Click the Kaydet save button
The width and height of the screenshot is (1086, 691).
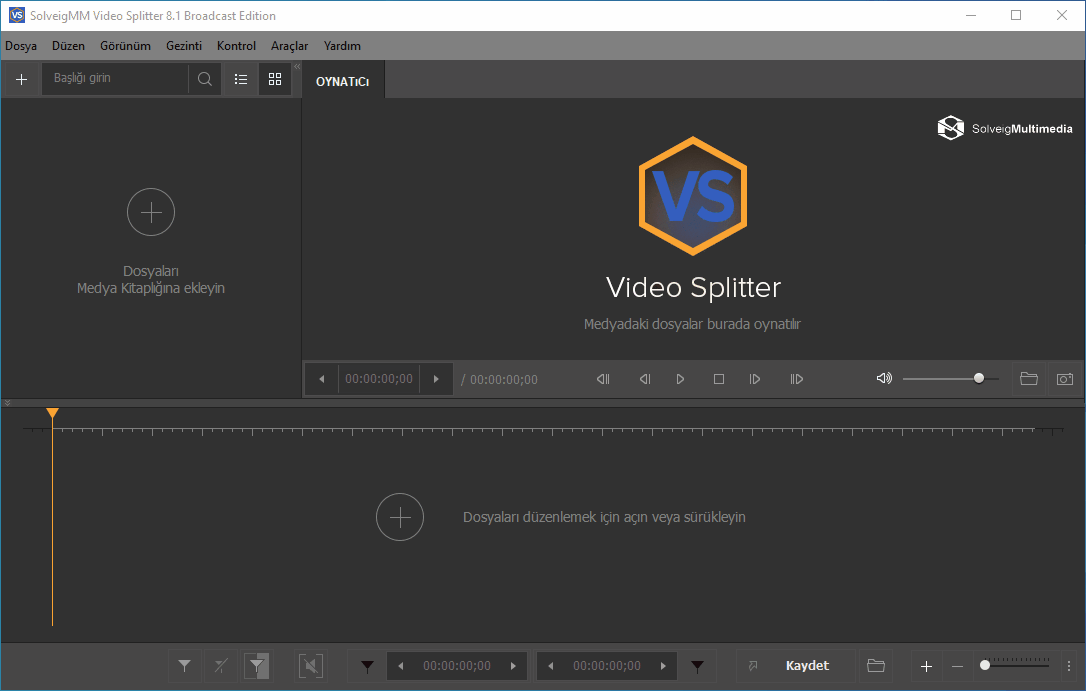pos(807,666)
